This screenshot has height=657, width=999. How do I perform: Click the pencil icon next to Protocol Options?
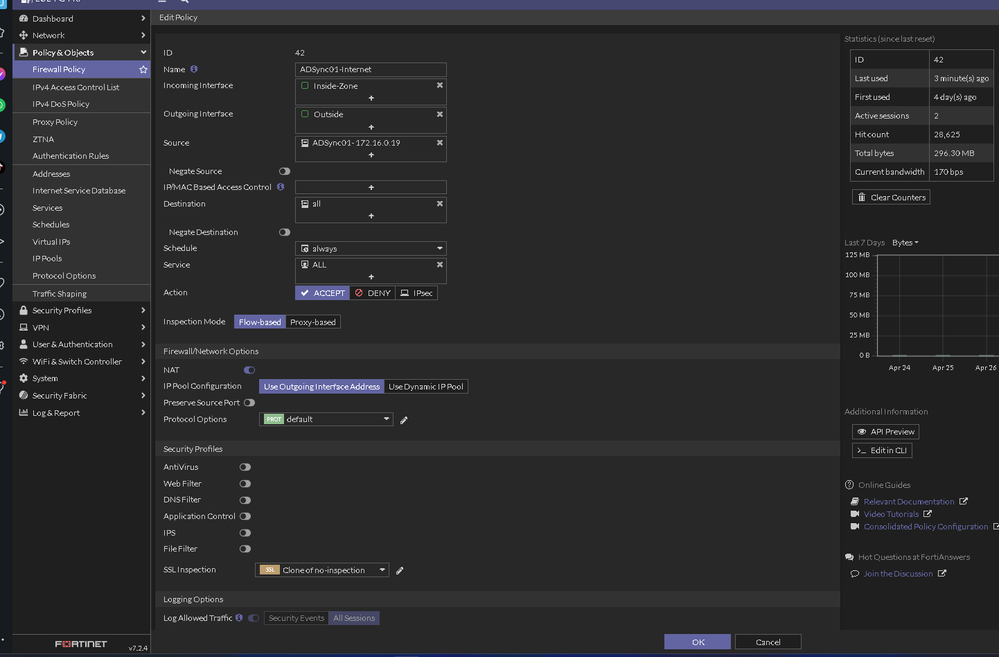coord(404,420)
